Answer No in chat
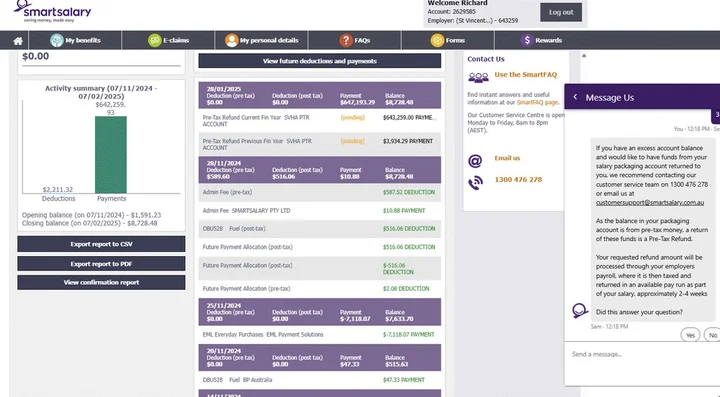Image resolution: width=720 pixels, height=397 pixels. pos(712,335)
